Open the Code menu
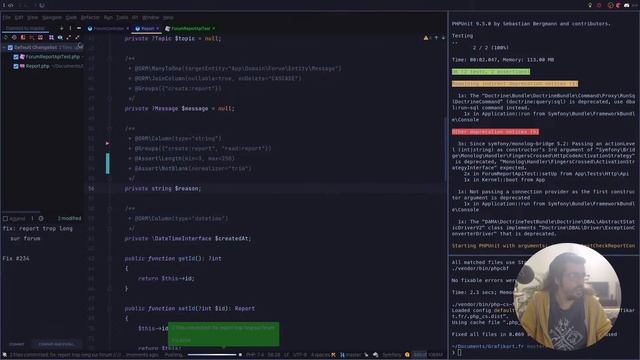Image resolution: width=640 pixels, height=360 pixels. pos(71,18)
